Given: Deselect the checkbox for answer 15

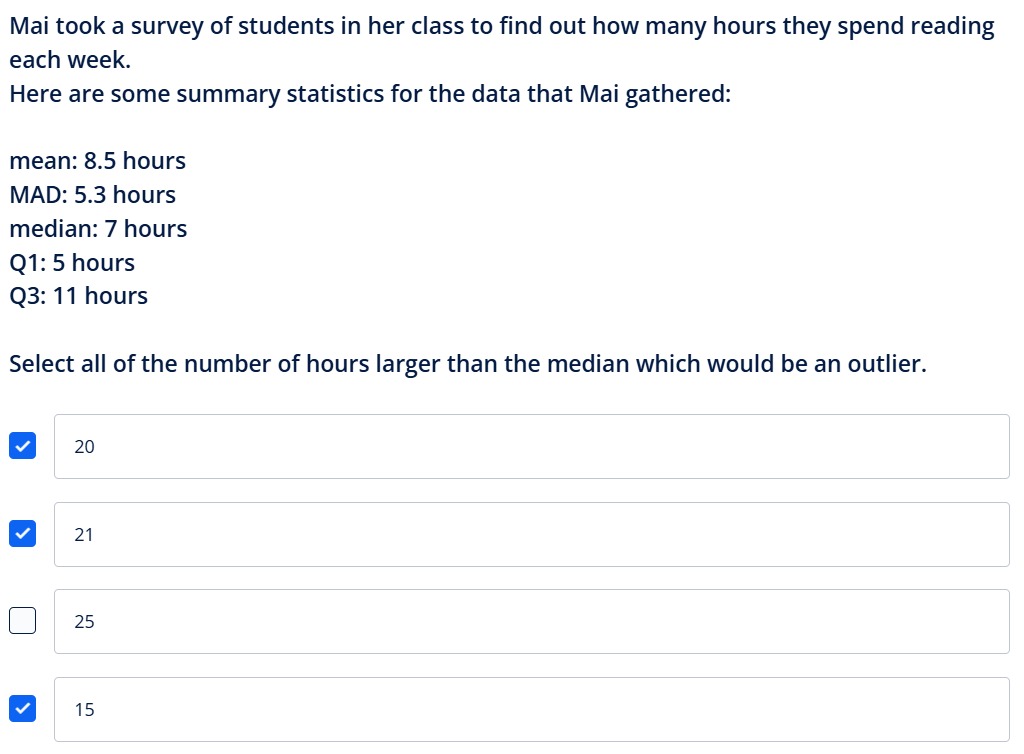Looking at the screenshot, I should pos(22,708).
